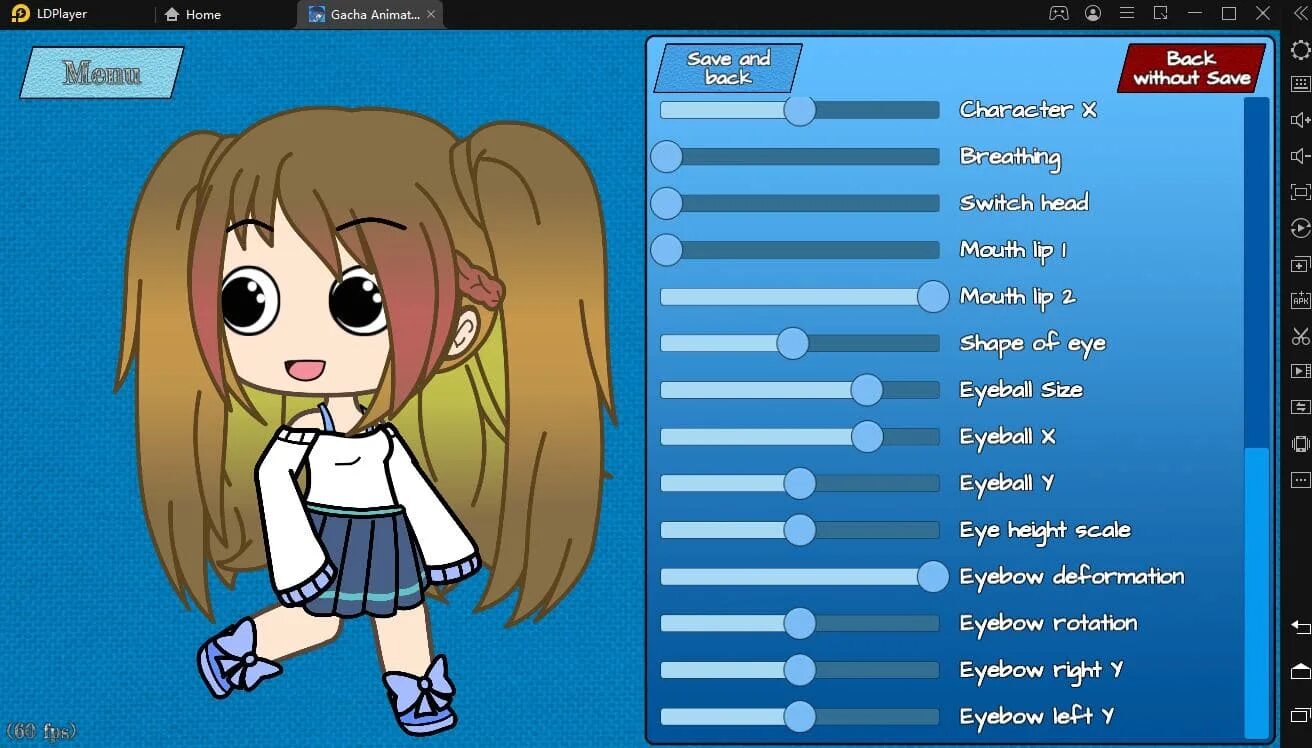This screenshot has height=748, width=1312.
Task: Click the 'Eyebow rotation' label
Action: click(x=1048, y=623)
